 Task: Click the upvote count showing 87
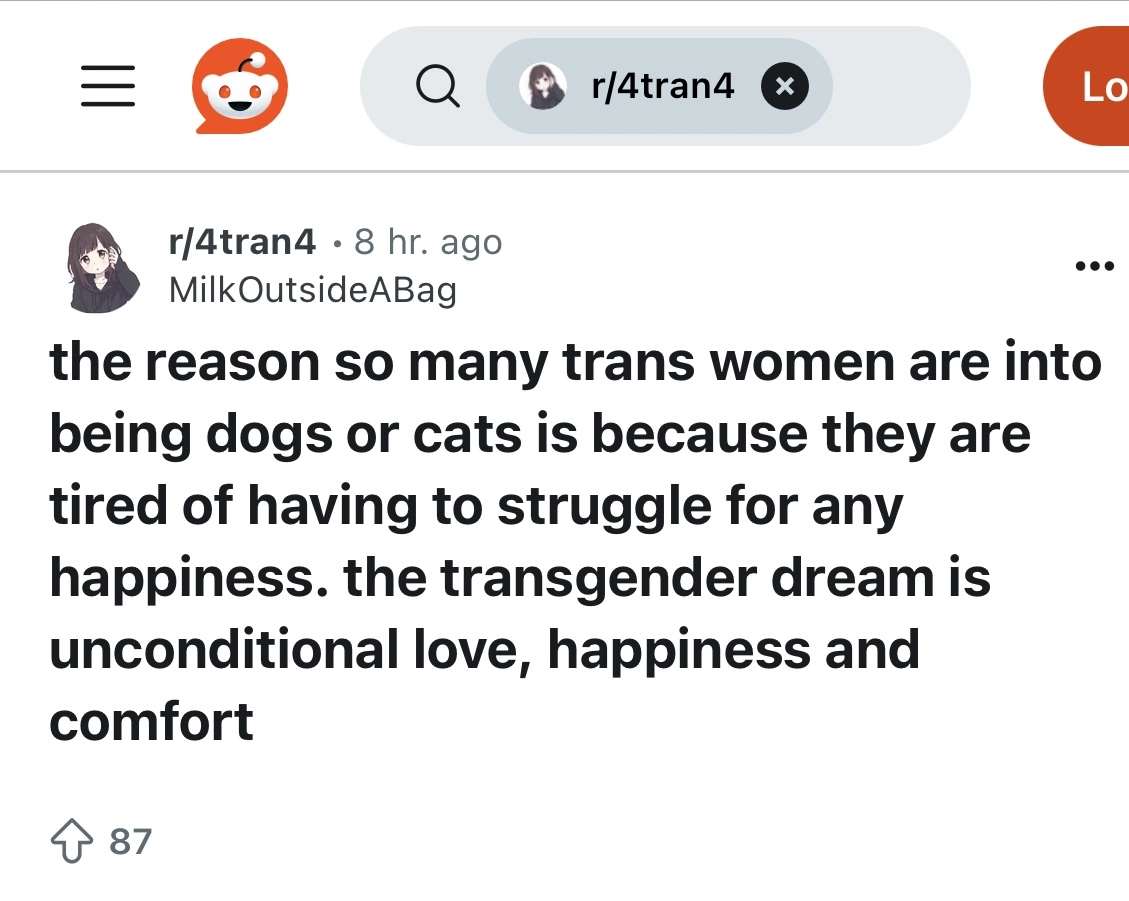[x=131, y=842]
